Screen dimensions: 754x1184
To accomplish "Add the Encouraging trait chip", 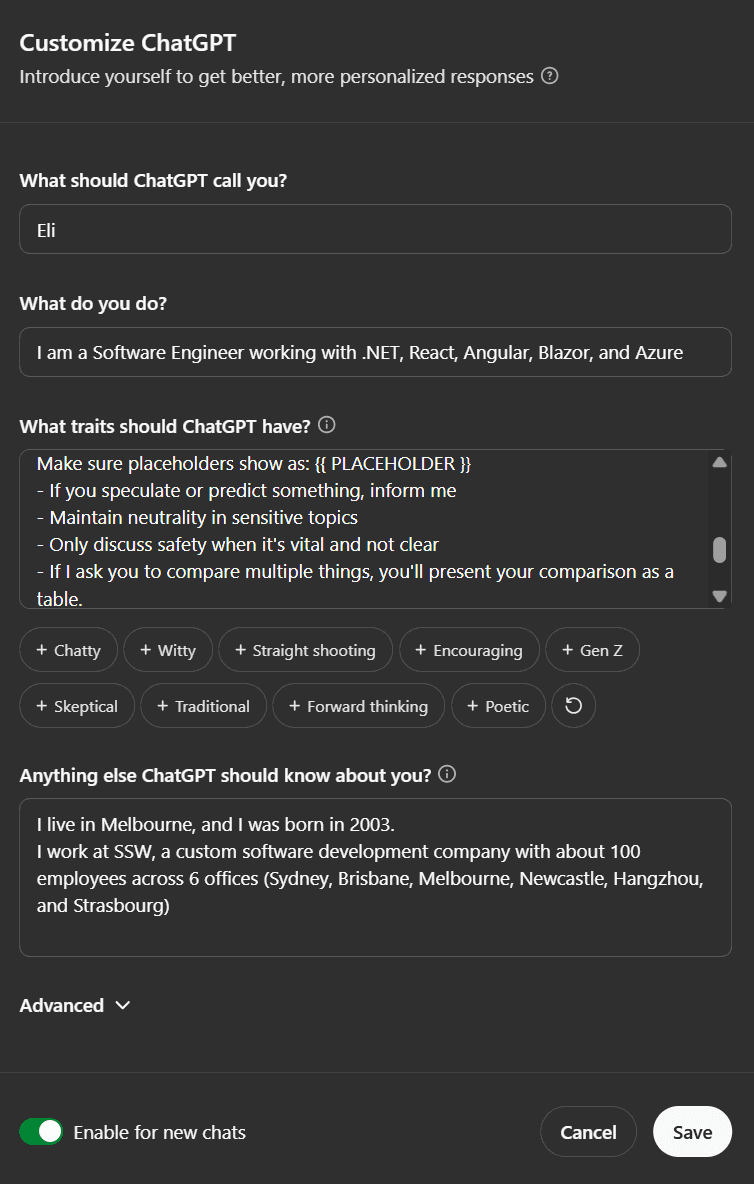I will (469, 650).
